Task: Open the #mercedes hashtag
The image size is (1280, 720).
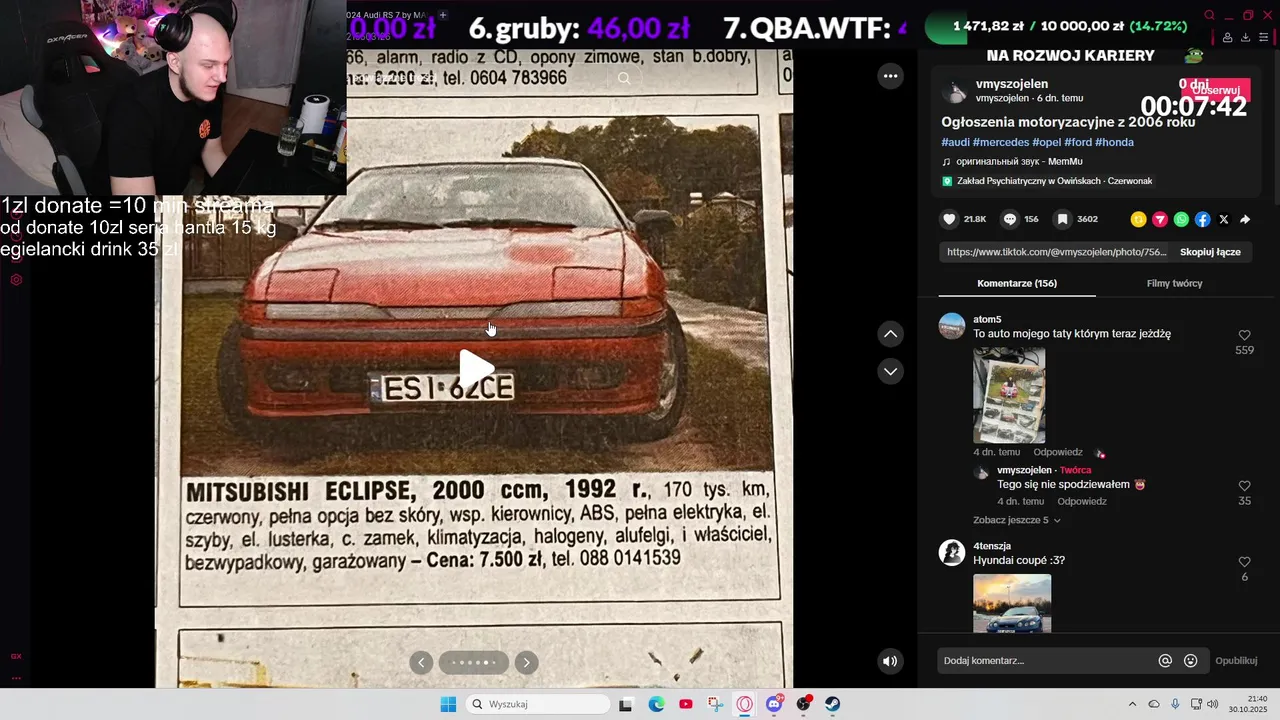Action: click(1001, 142)
